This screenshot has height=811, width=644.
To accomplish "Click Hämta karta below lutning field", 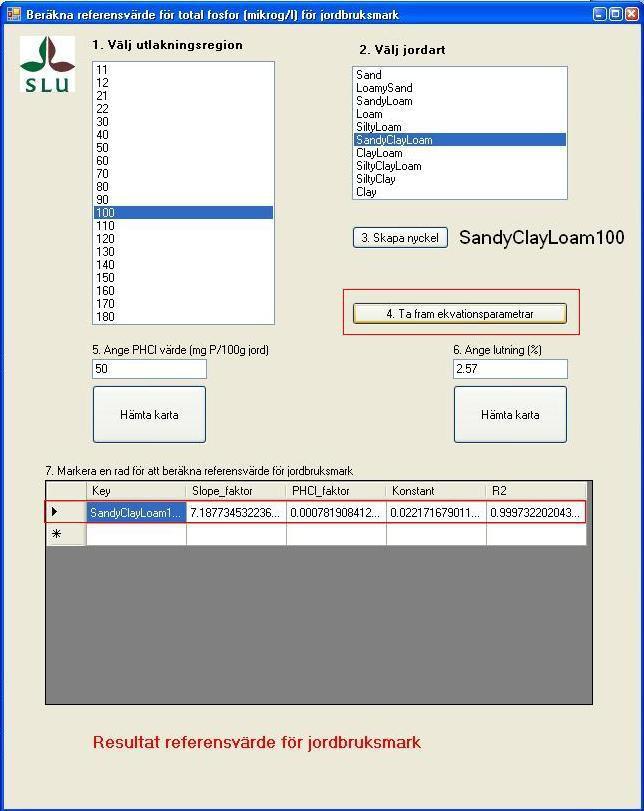I will pyautogui.click(x=511, y=415).
